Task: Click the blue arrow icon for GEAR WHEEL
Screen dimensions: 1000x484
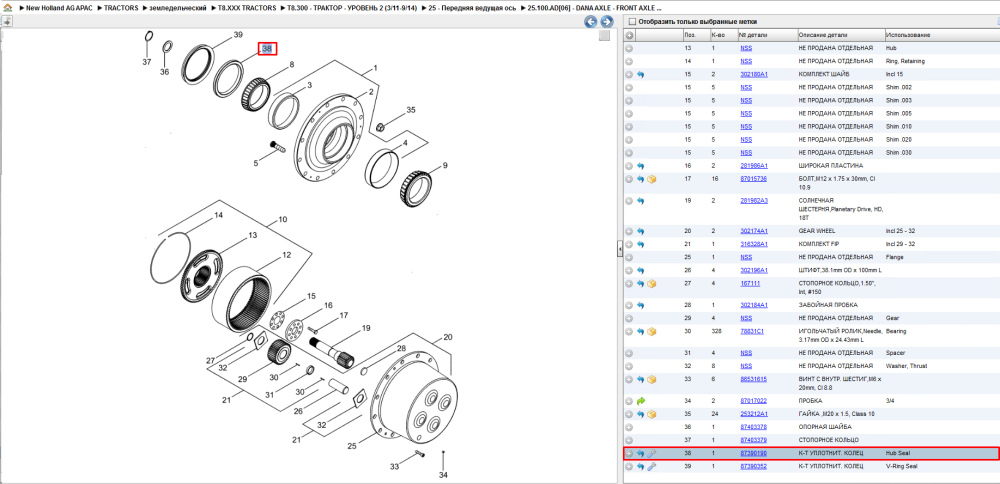Action: click(x=640, y=231)
